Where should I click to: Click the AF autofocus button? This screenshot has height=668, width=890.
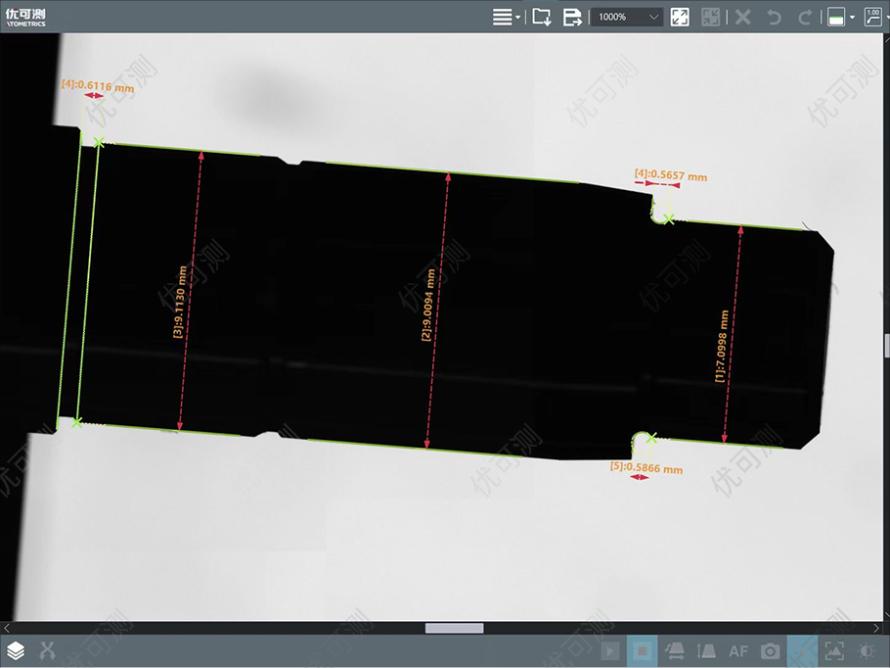click(x=738, y=651)
